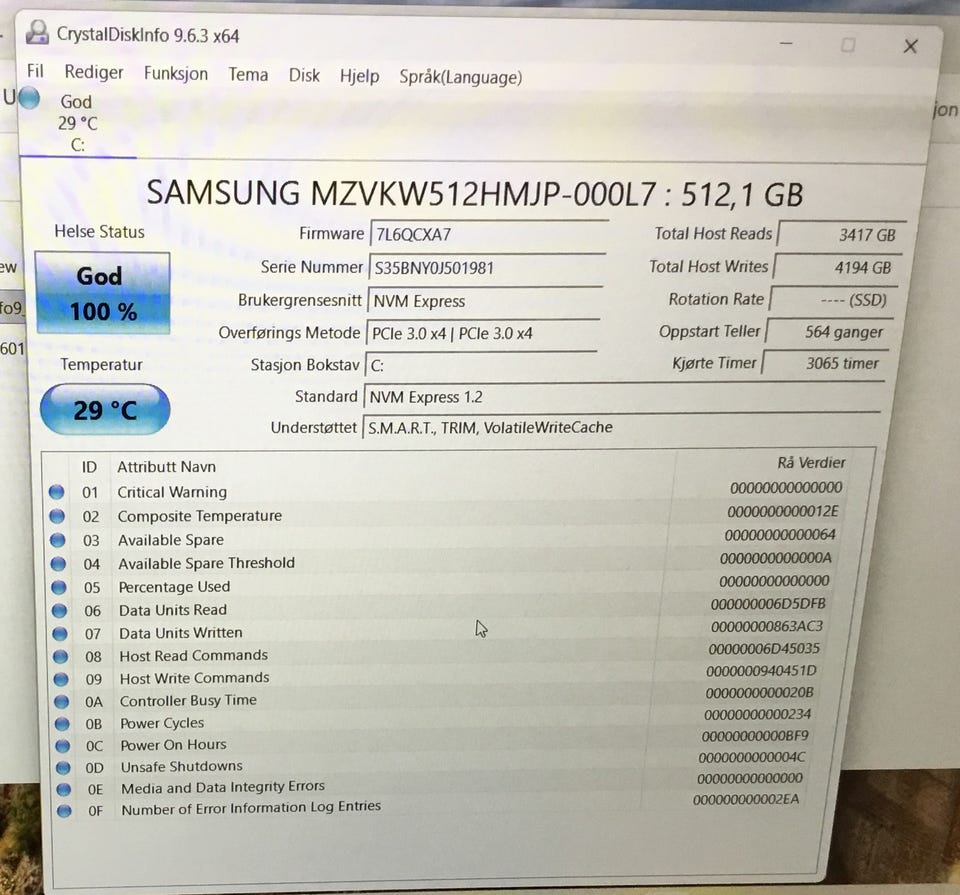Viewport: 960px width, 895px height.
Task: Minimize the CrystalDiskInfo window
Action: tap(786, 43)
